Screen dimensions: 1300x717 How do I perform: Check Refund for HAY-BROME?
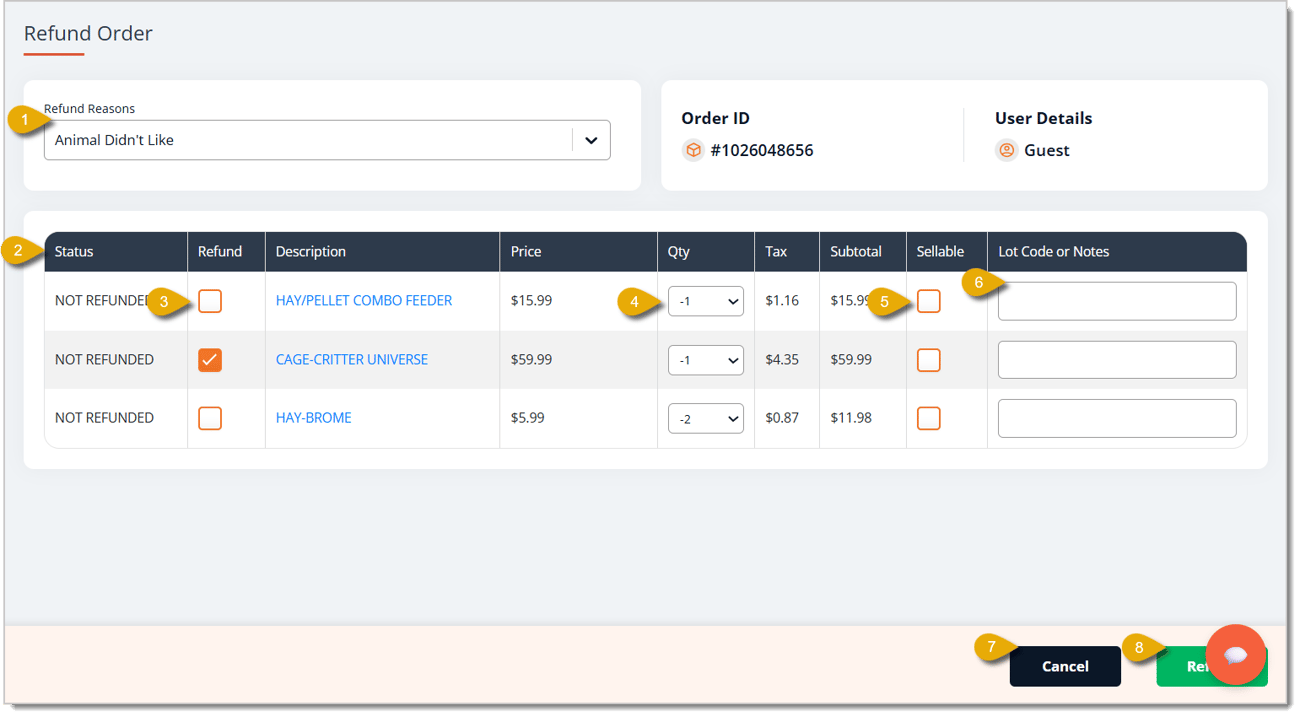[210, 418]
